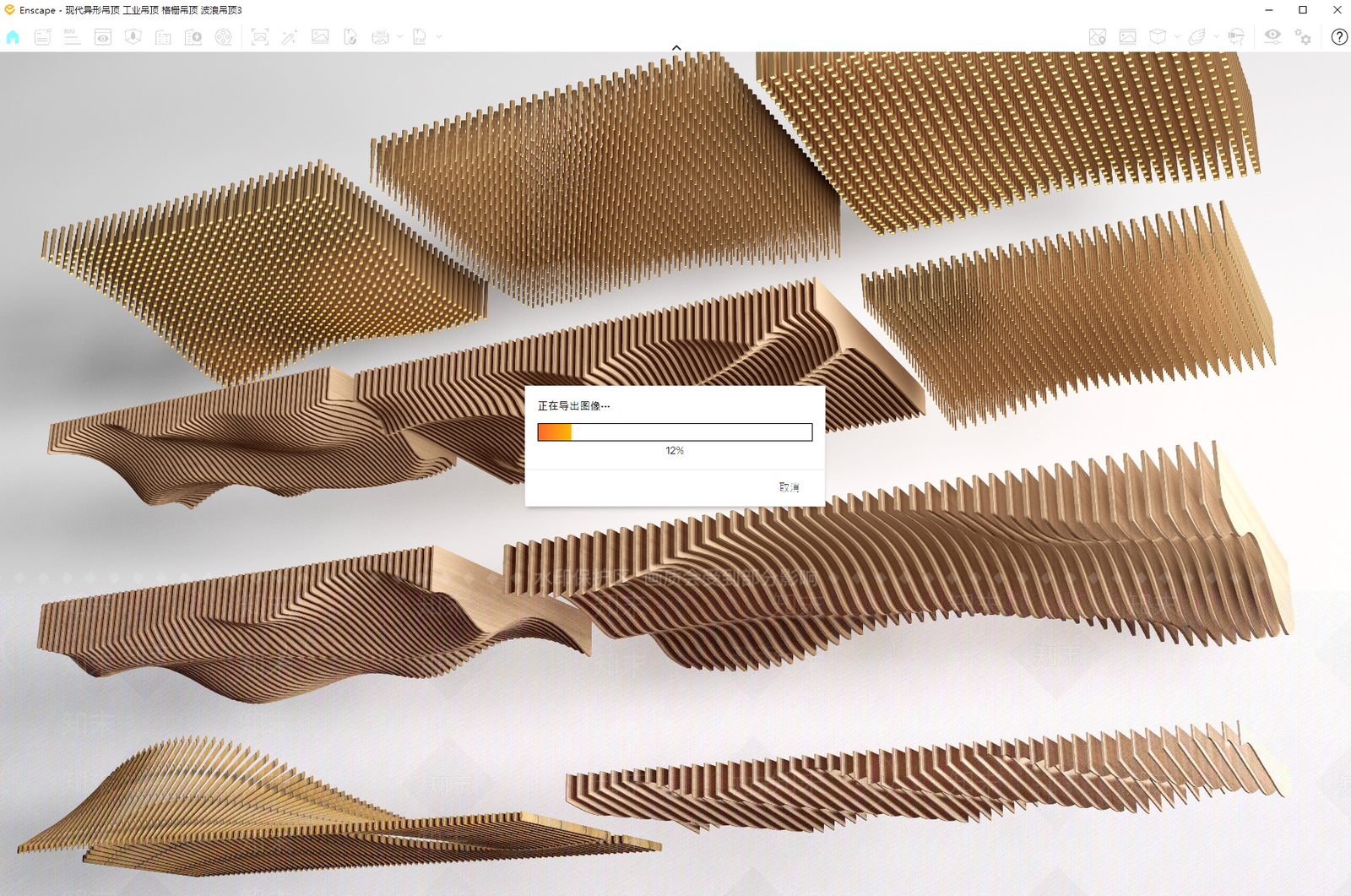Viewport: 1351px width, 896px height.
Task: Click the export progress bar
Action: pos(675,432)
